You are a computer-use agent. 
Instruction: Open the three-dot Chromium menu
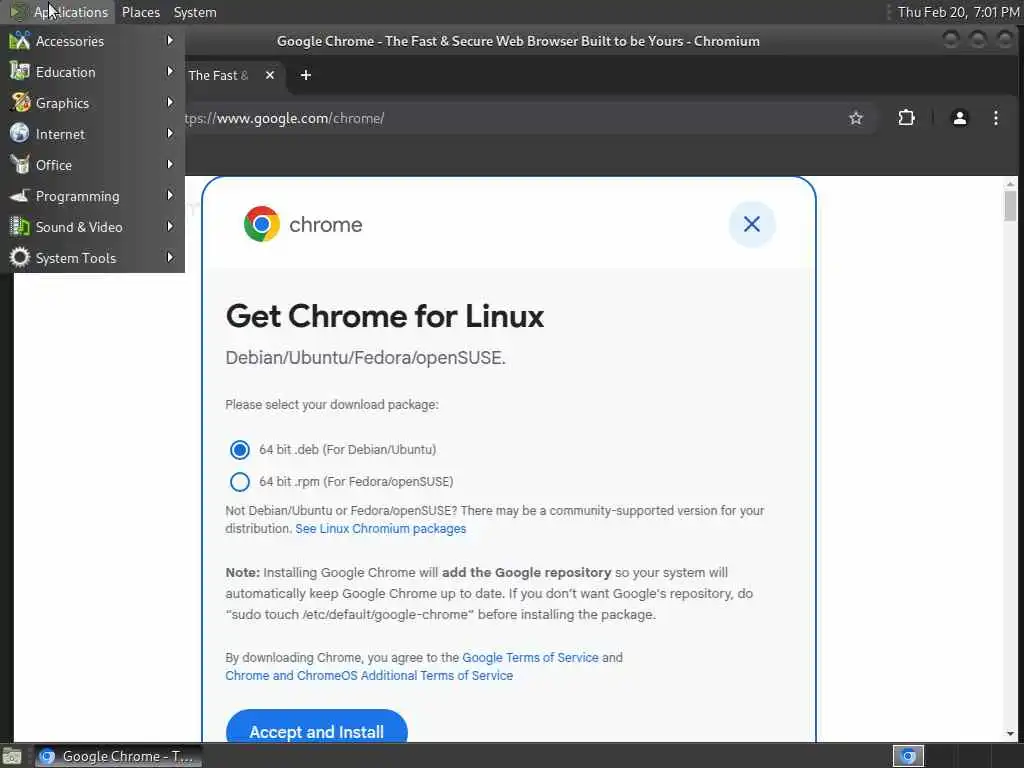(995, 118)
